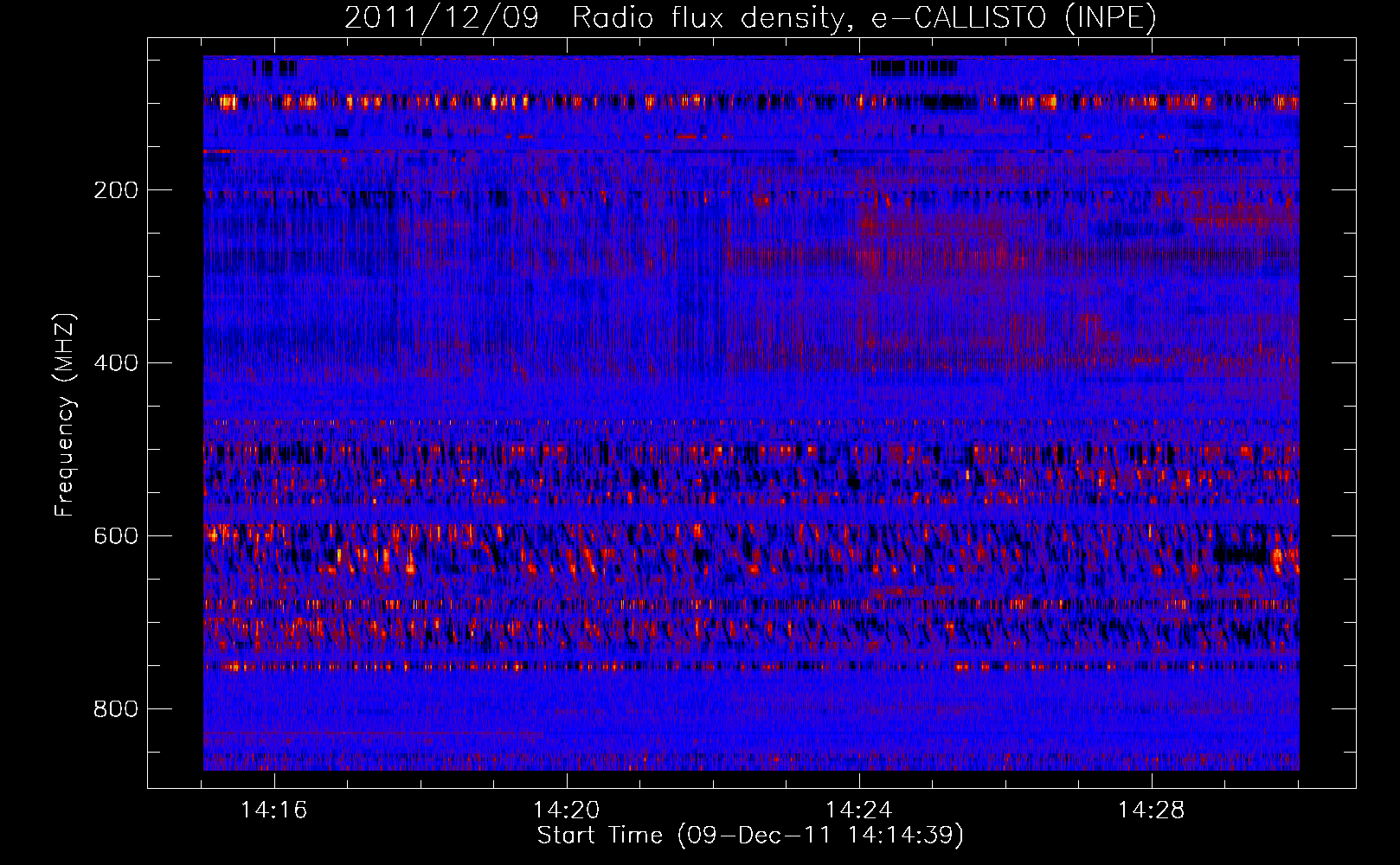The width and height of the screenshot is (1400, 865).
Task: Click the 14:20 time tick label
Action: point(567,811)
